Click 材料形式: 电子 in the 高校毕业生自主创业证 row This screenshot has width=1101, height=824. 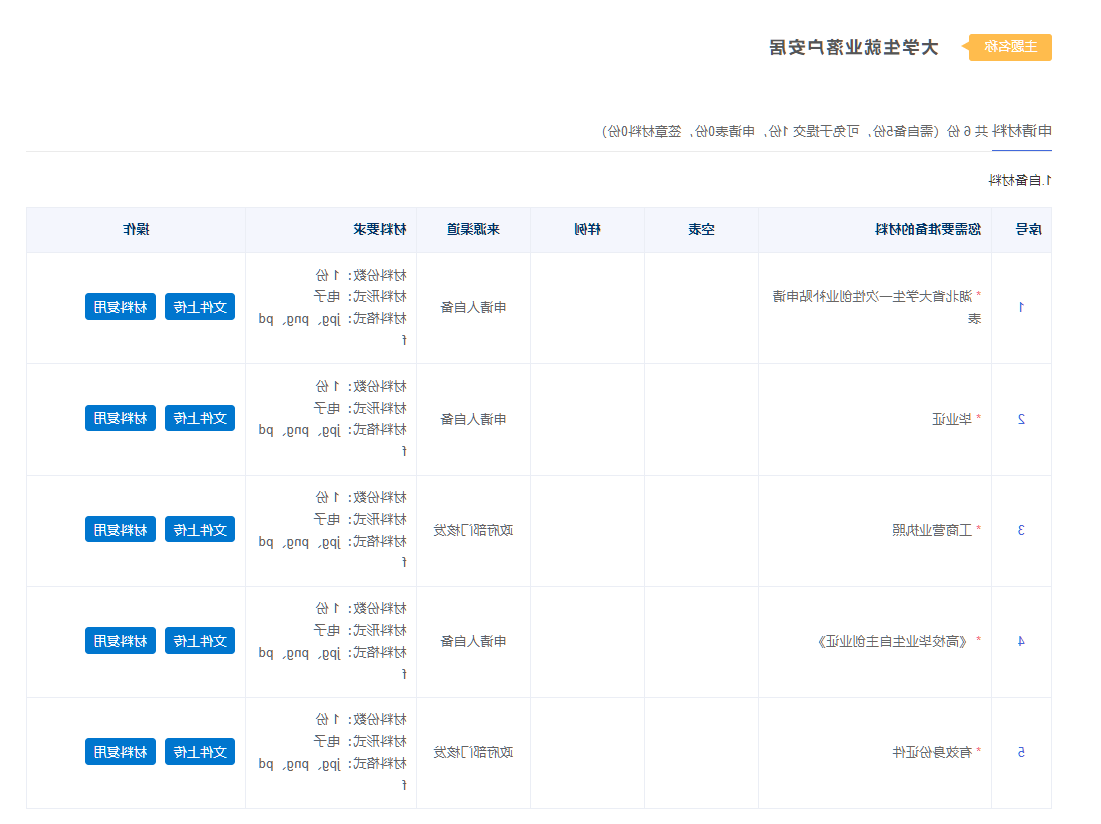click(x=360, y=630)
